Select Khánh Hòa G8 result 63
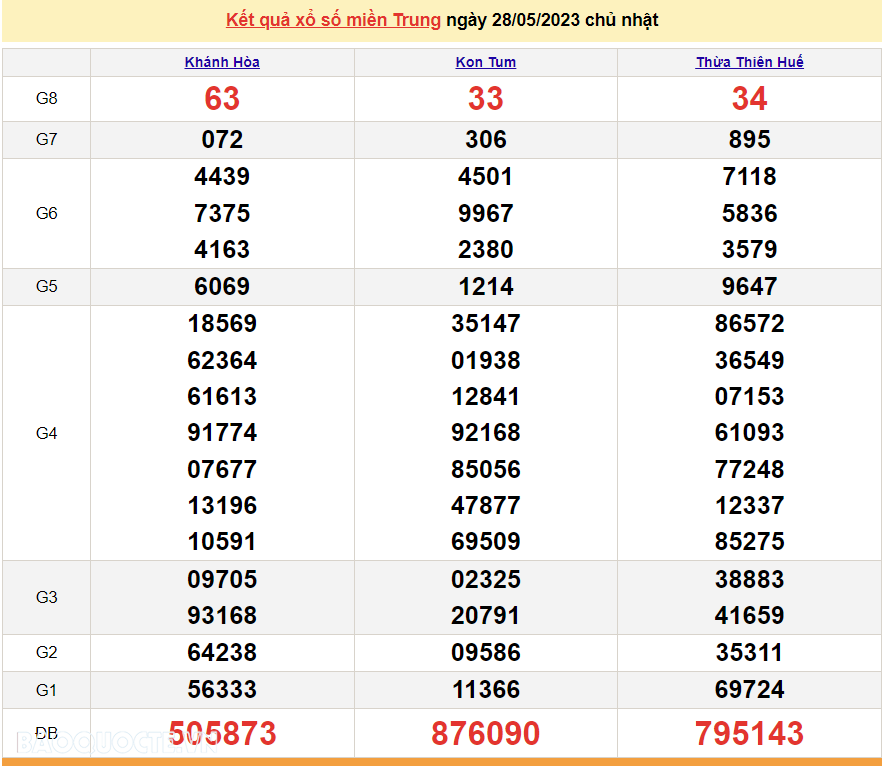This screenshot has height=766, width=884. pyautogui.click(x=222, y=99)
